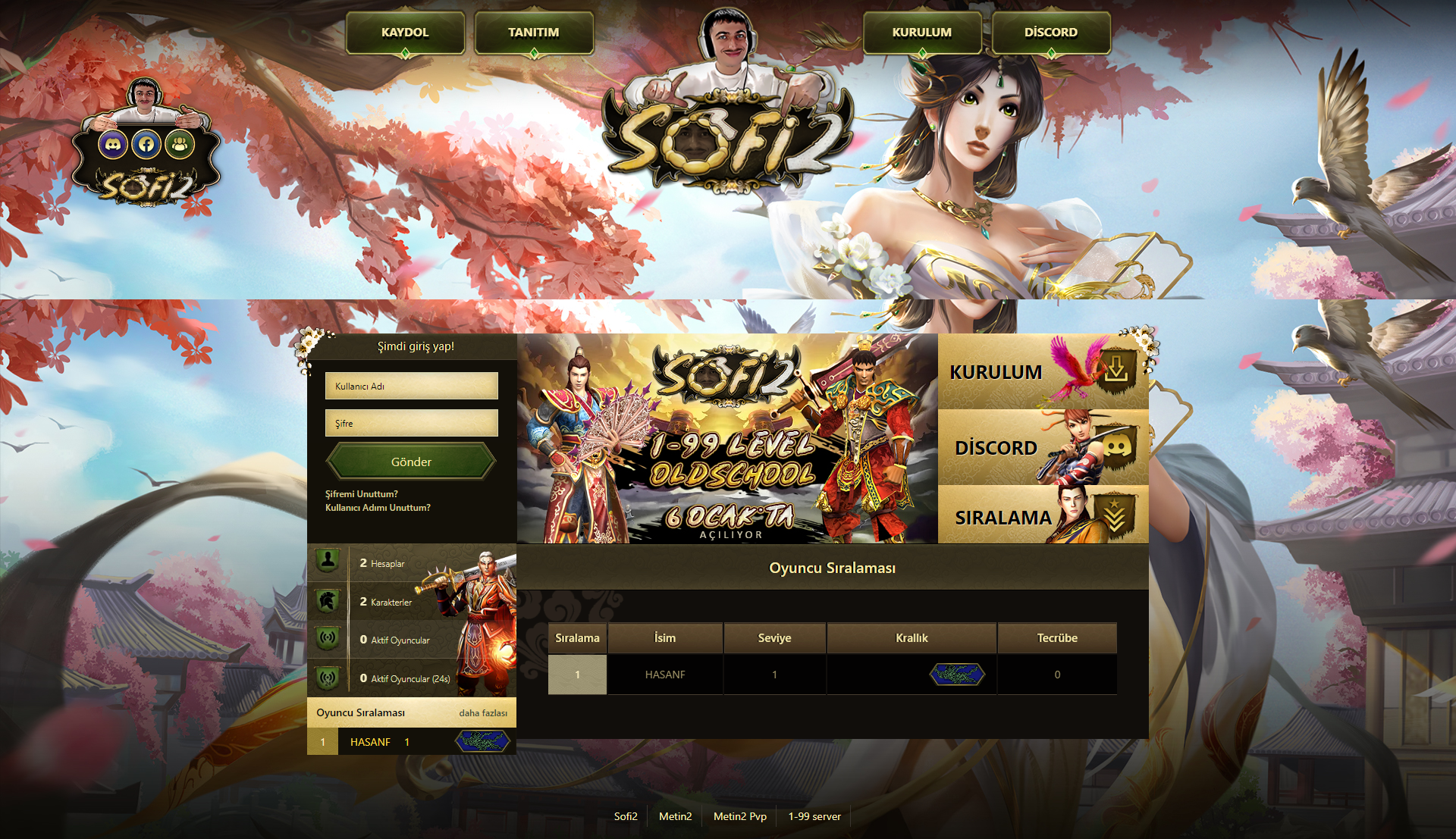The width and height of the screenshot is (1456, 839).
Task: Open the daha fazlası link
Action: tap(483, 713)
